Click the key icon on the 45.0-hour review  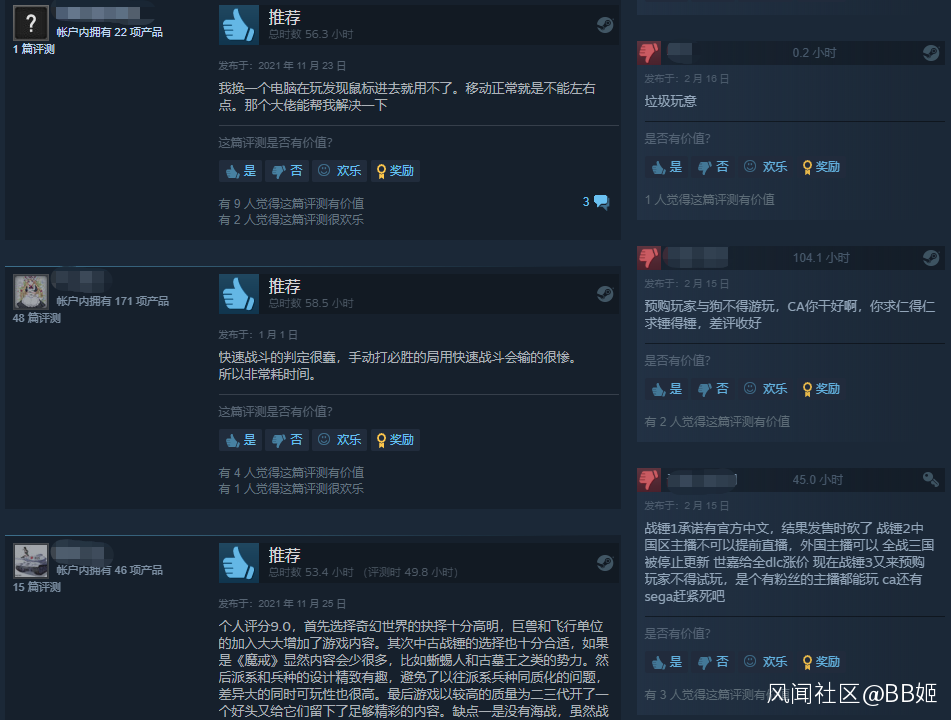click(931, 480)
